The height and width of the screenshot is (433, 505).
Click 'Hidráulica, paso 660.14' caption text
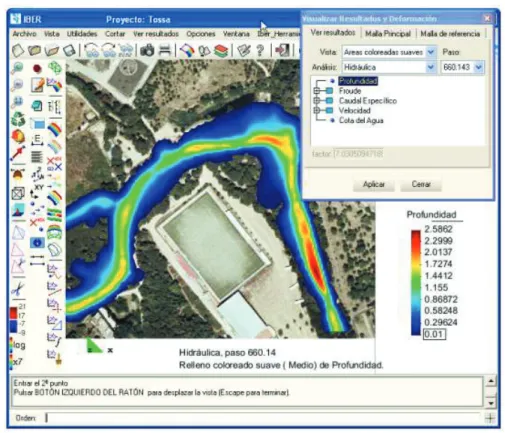[227, 352]
